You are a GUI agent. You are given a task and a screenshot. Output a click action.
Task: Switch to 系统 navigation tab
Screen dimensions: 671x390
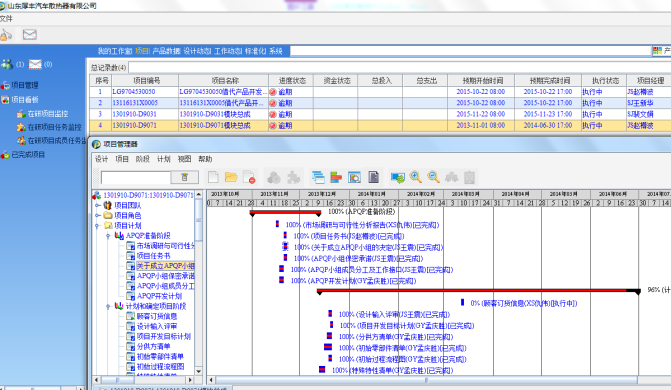[x=276, y=51]
